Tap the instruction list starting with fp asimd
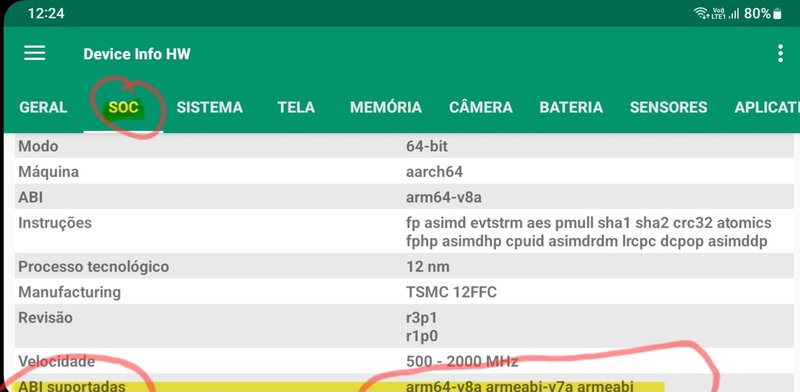Image resolution: width=800 pixels, height=392 pixels. tap(589, 232)
